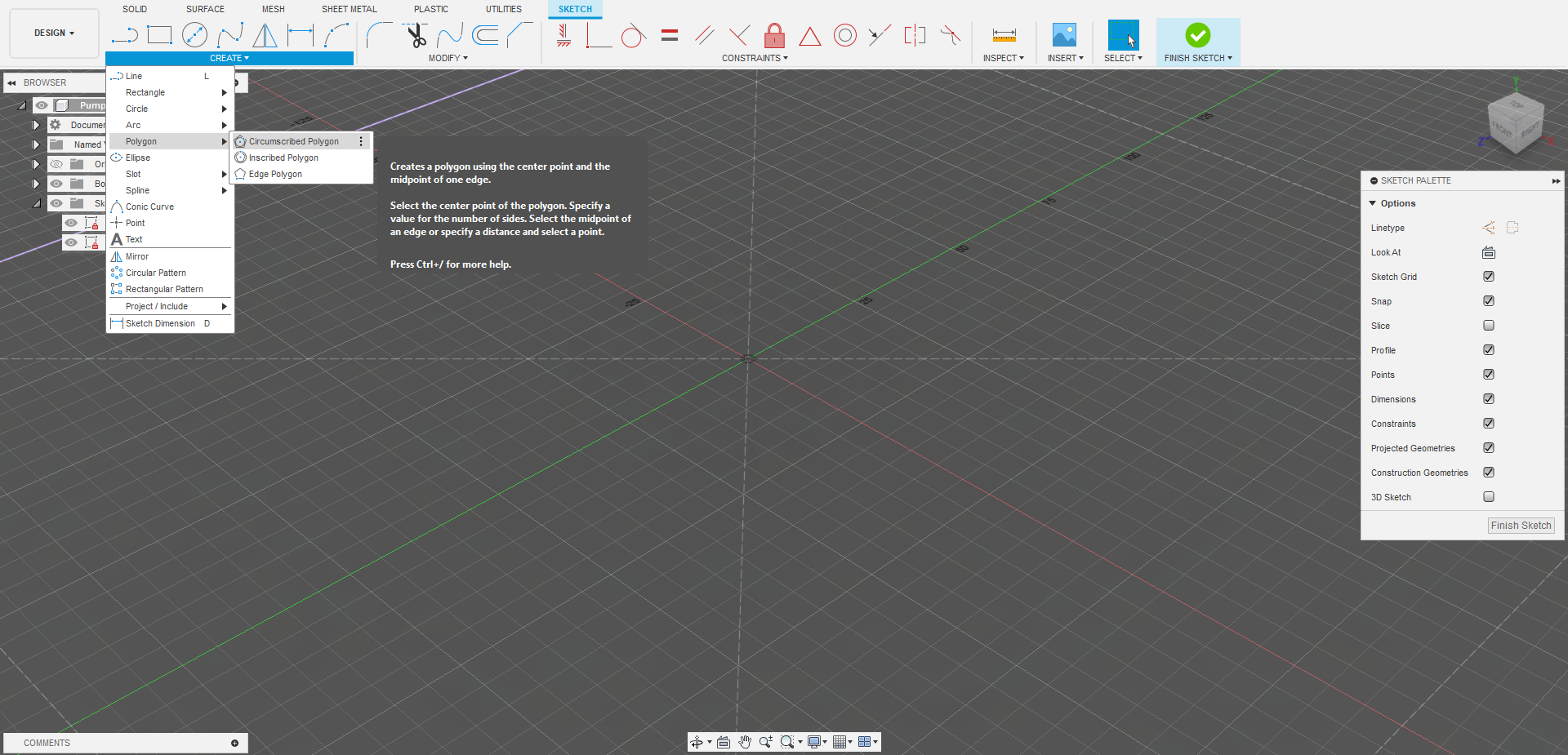This screenshot has height=755, width=1568.
Task: Switch to the SURFACE tab
Action: click(205, 9)
